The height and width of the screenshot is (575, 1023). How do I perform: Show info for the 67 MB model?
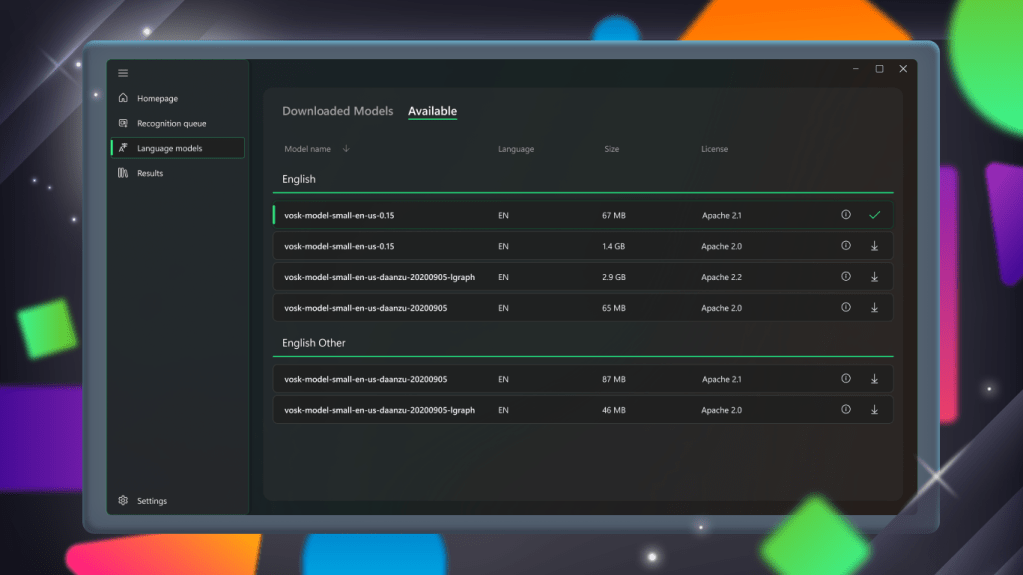(846, 215)
